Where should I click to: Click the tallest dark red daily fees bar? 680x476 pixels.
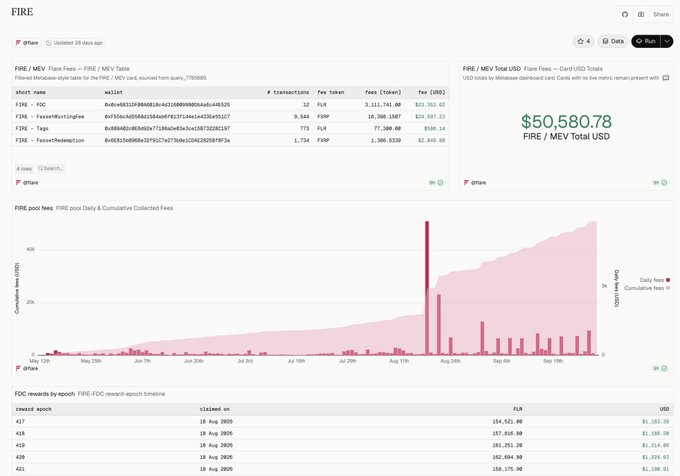[x=427, y=288]
